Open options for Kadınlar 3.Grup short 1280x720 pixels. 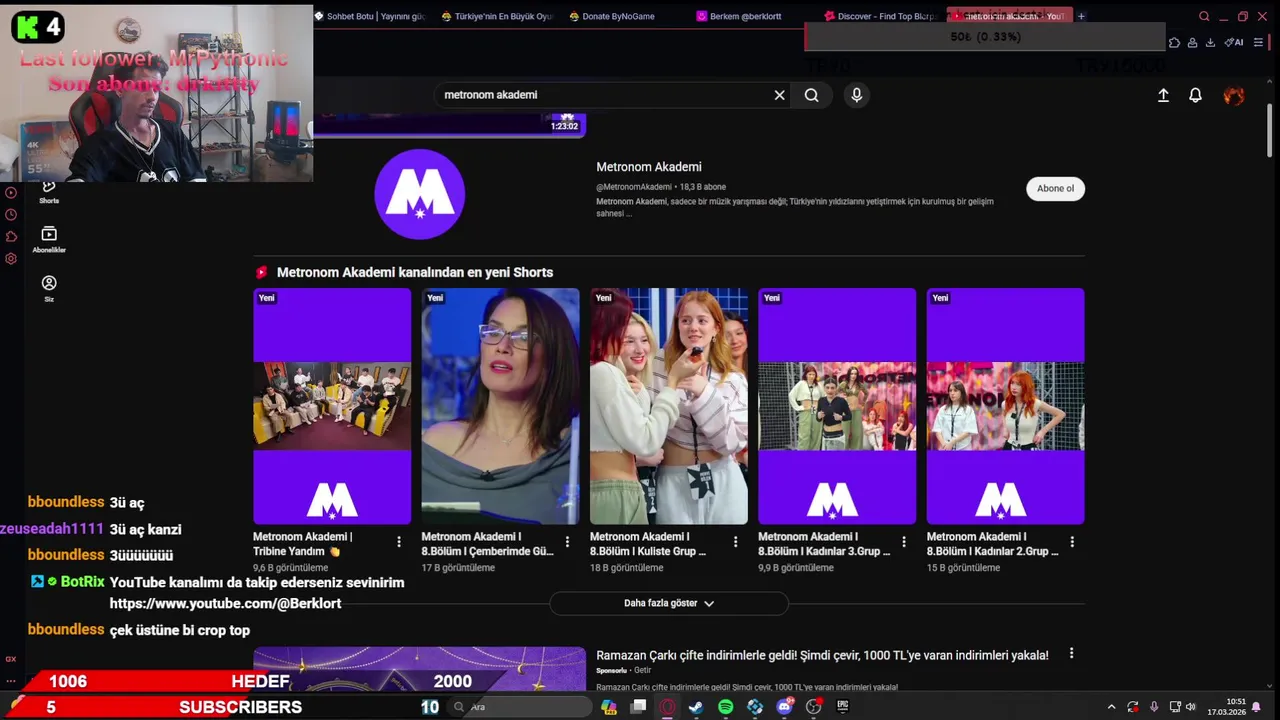pos(904,542)
